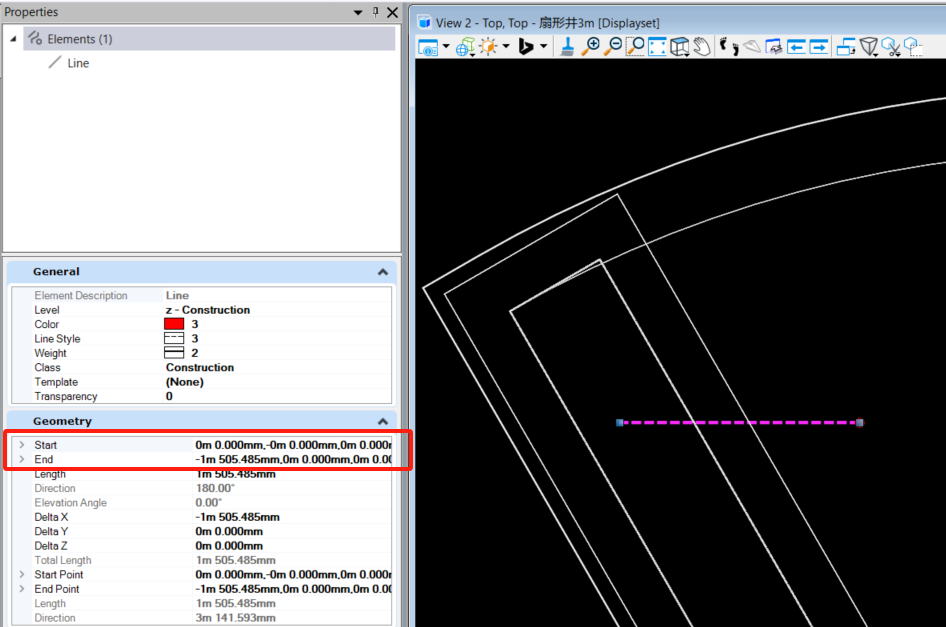The width and height of the screenshot is (946, 627).
Task: Activate the Window Area zoom tool
Action: (635, 47)
